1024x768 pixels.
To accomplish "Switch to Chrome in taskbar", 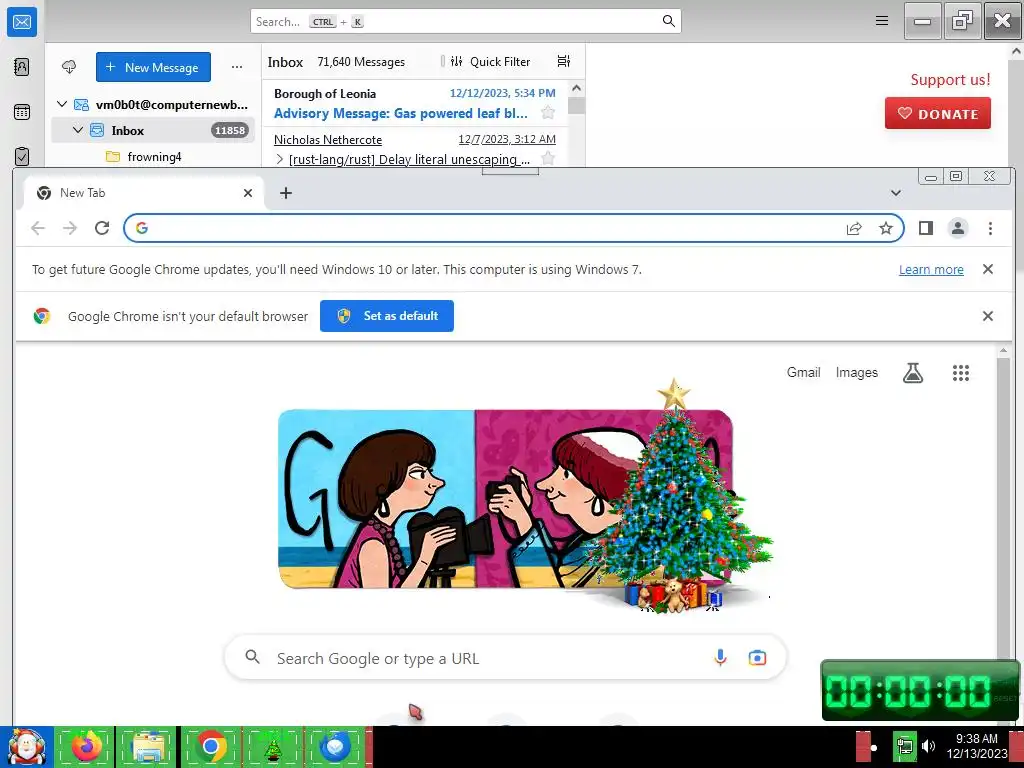I will pos(210,746).
